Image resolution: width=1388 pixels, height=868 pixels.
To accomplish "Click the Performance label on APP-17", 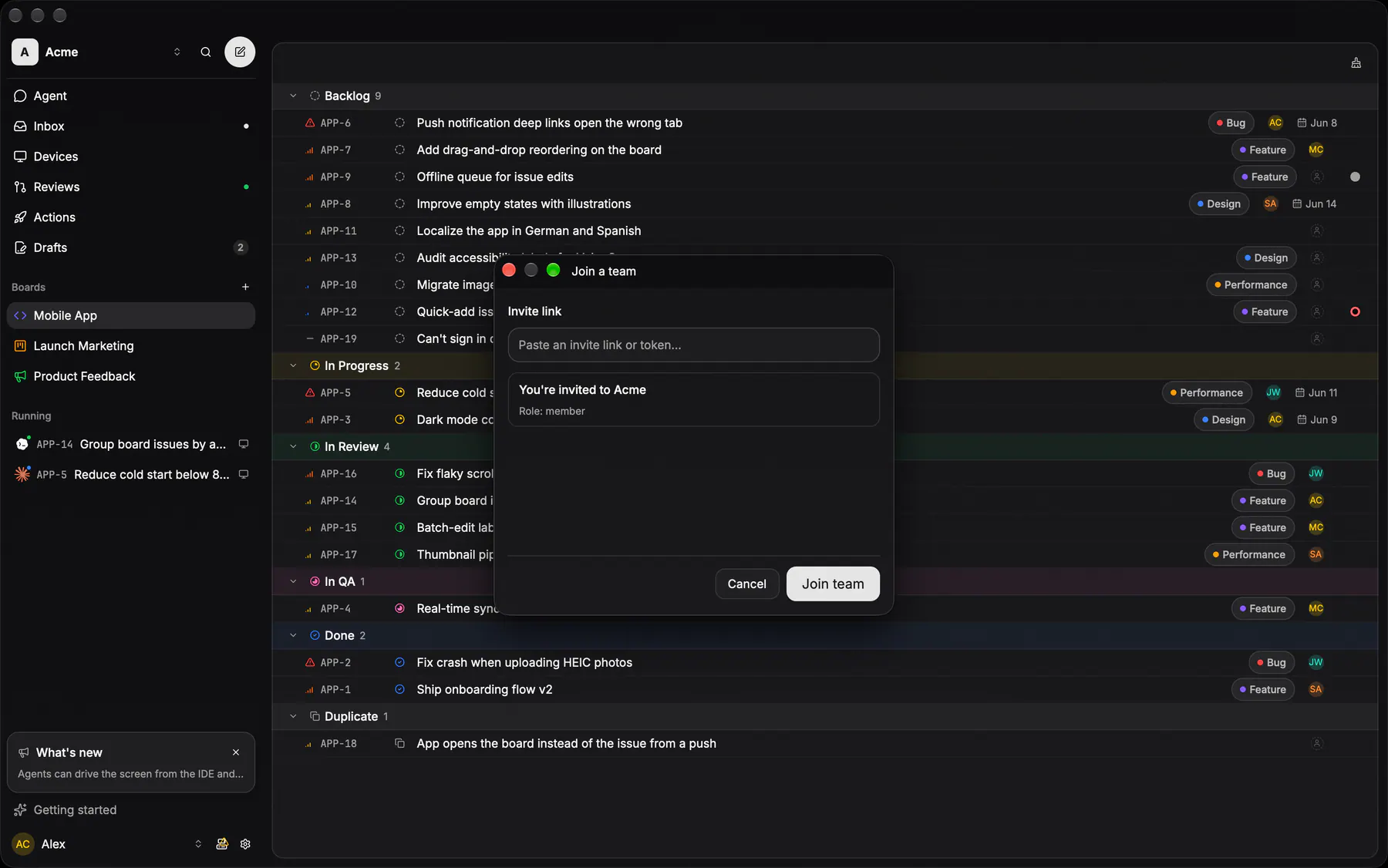I will click(x=1249, y=555).
